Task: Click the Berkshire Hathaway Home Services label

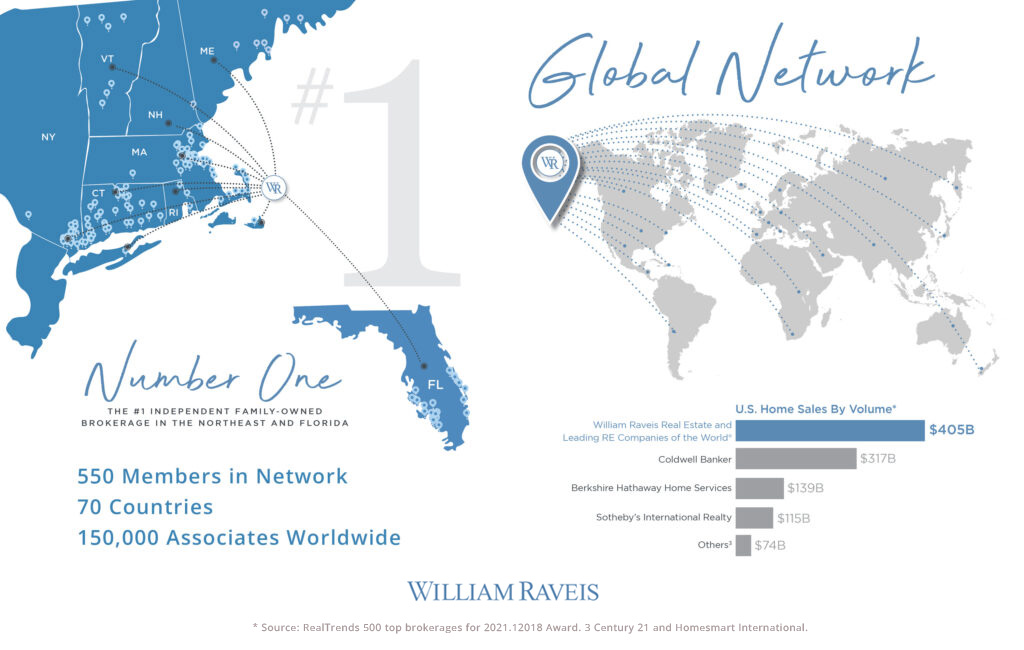Action: [651, 488]
